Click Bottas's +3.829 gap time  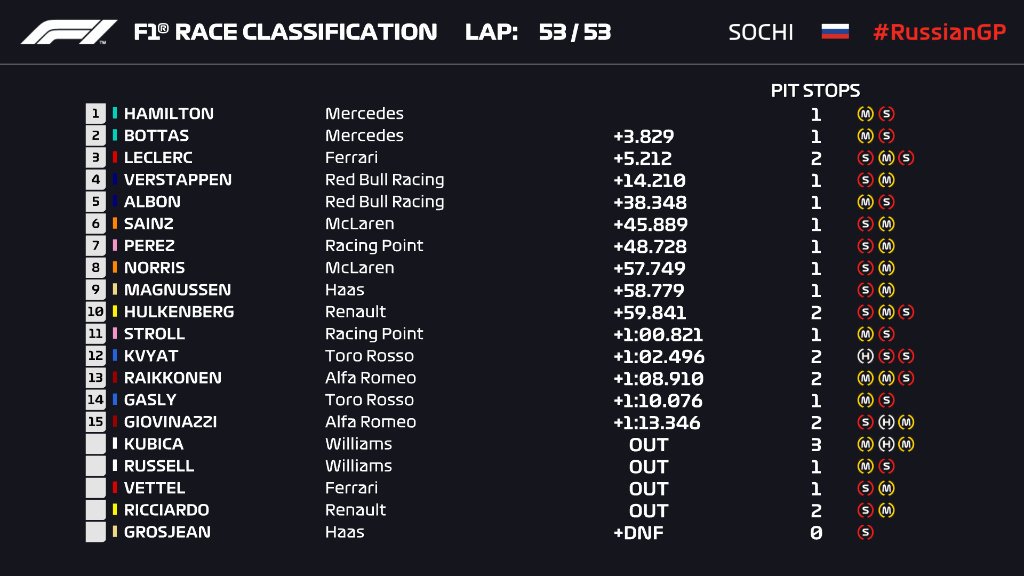tap(643, 136)
